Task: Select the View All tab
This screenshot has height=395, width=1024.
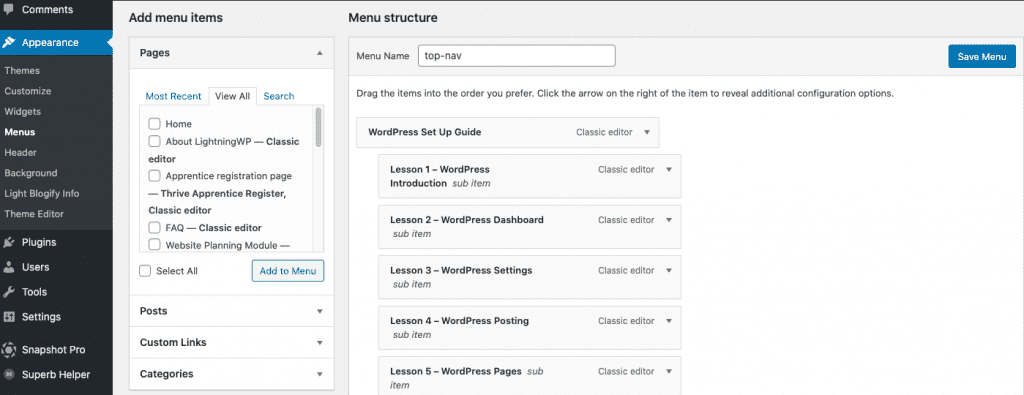Action: [232, 96]
